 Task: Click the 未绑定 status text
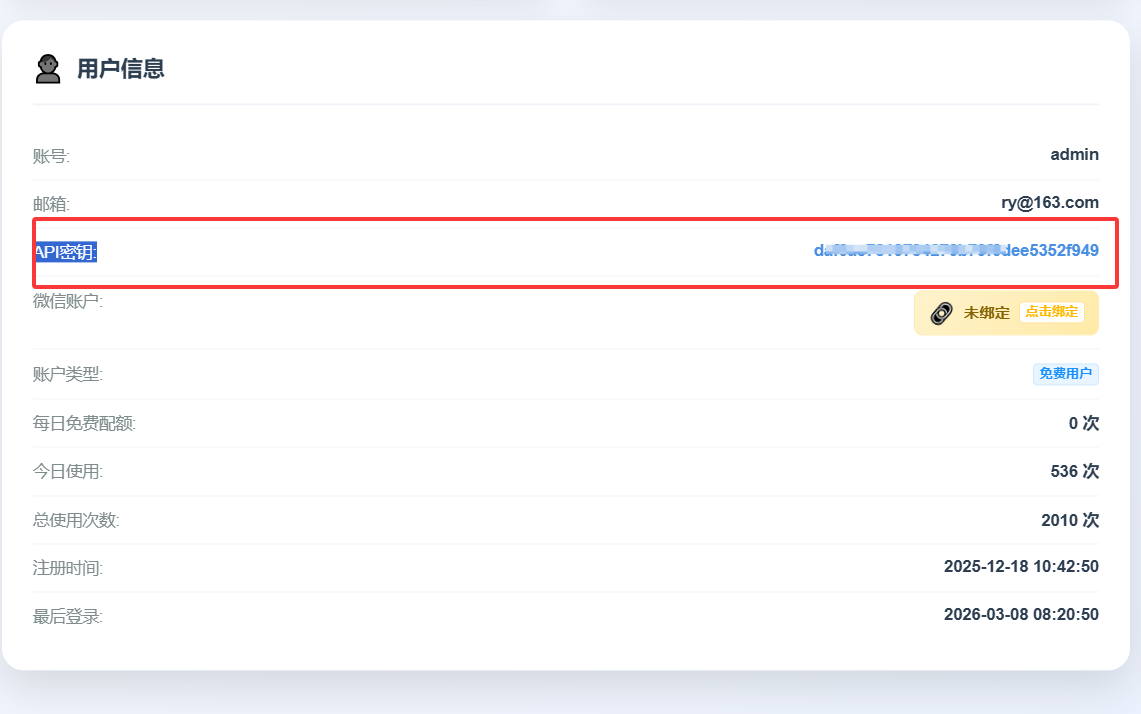(x=986, y=313)
